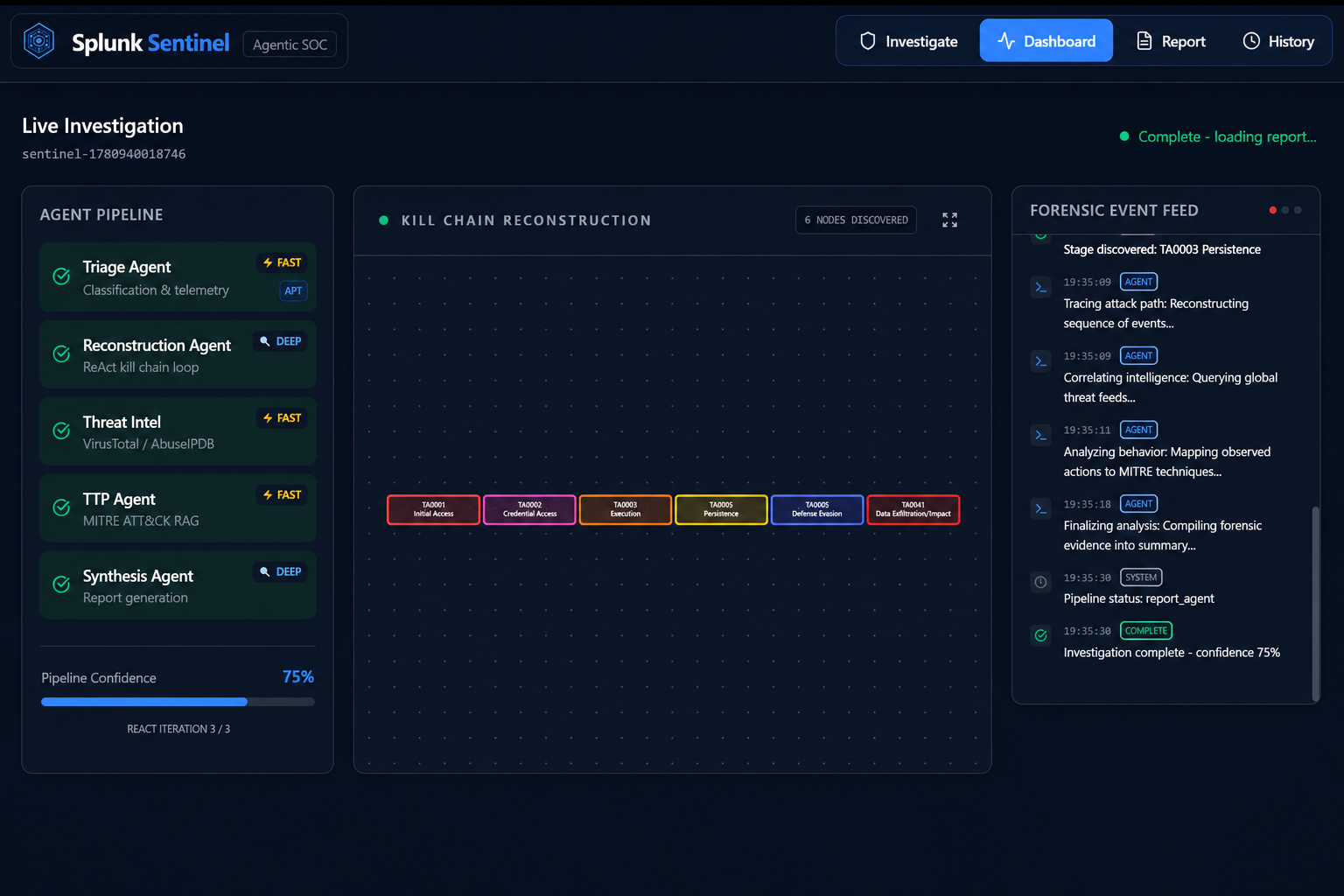Select the TA0041 Data Exfiltration/Impact node
Image resolution: width=1344 pixels, height=896 pixels.
click(913, 509)
